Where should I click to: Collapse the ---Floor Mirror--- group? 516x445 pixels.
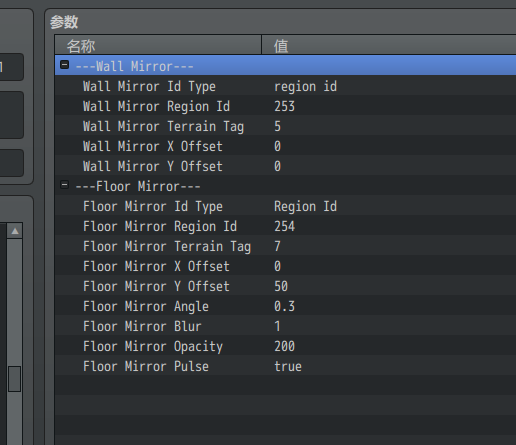click(x=64, y=185)
